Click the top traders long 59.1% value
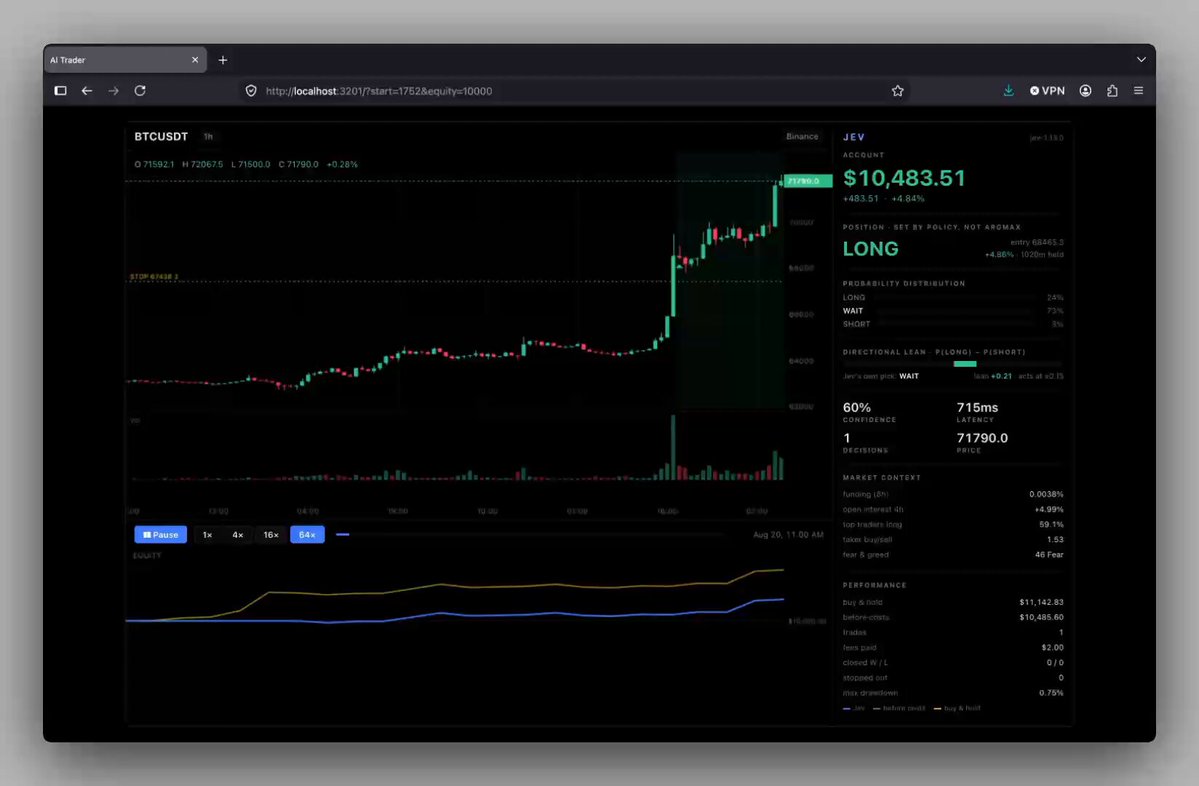This screenshot has height=786, width=1199. tap(1051, 525)
